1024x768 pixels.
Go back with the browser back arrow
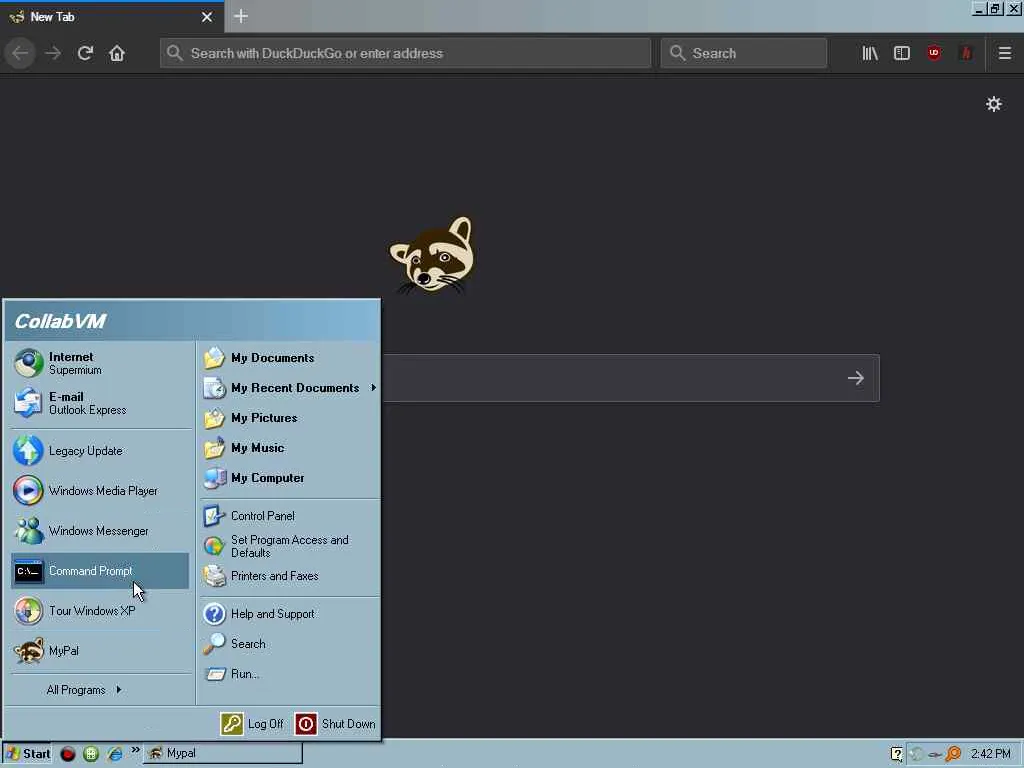pyautogui.click(x=20, y=53)
